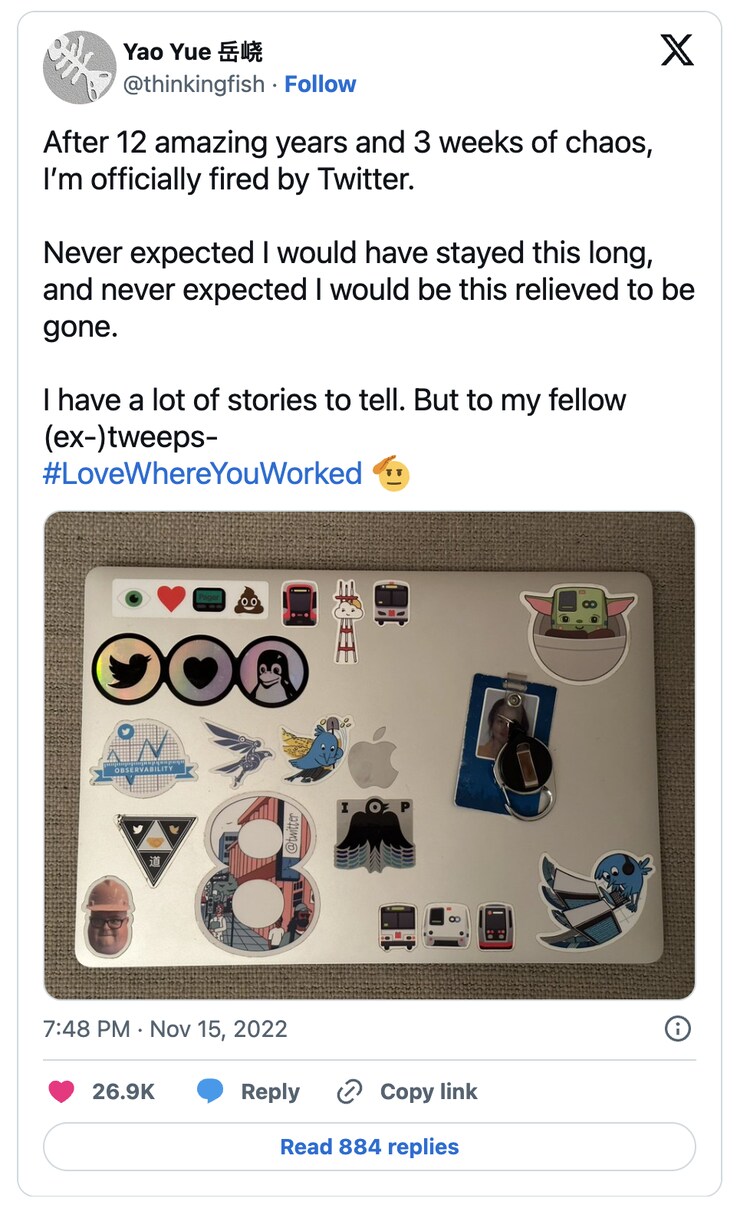
Task: Click the blue reply bubble icon
Action: 210,1092
